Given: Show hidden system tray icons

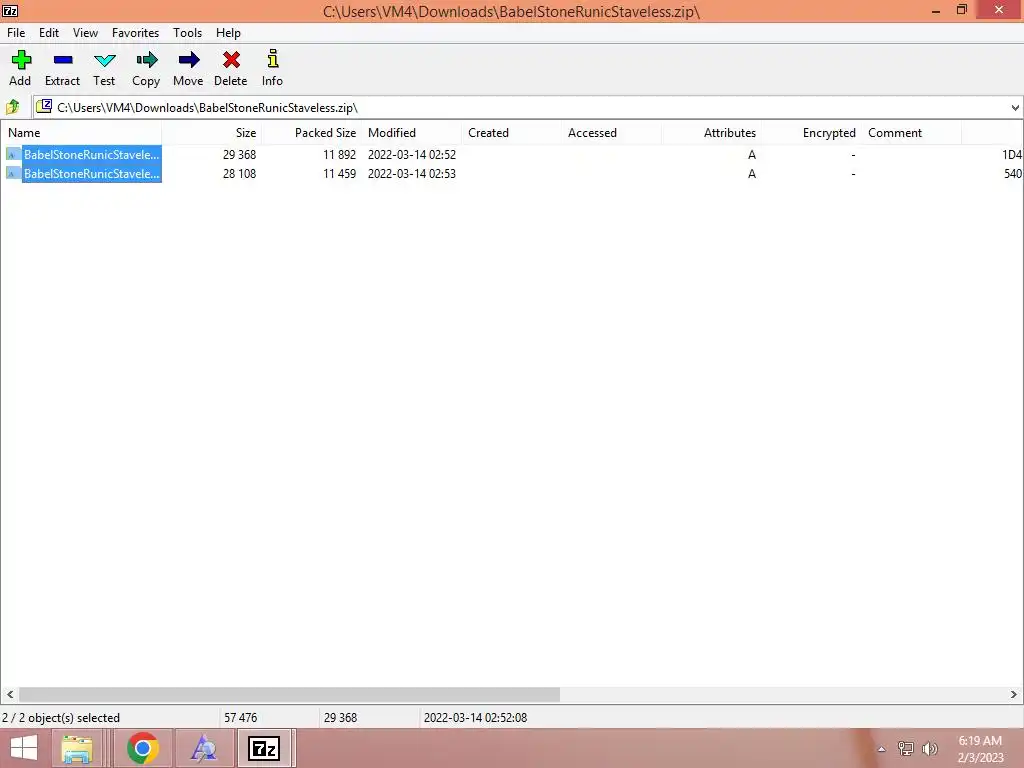Looking at the screenshot, I should (x=881, y=749).
